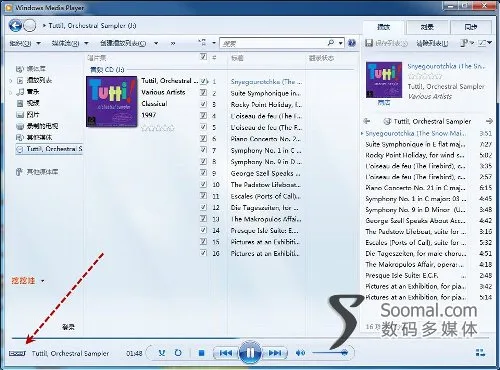Uncheck track 6 Piano Concerto checkbox
The height and width of the screenshot is (370, 500).
pos(204,138)
